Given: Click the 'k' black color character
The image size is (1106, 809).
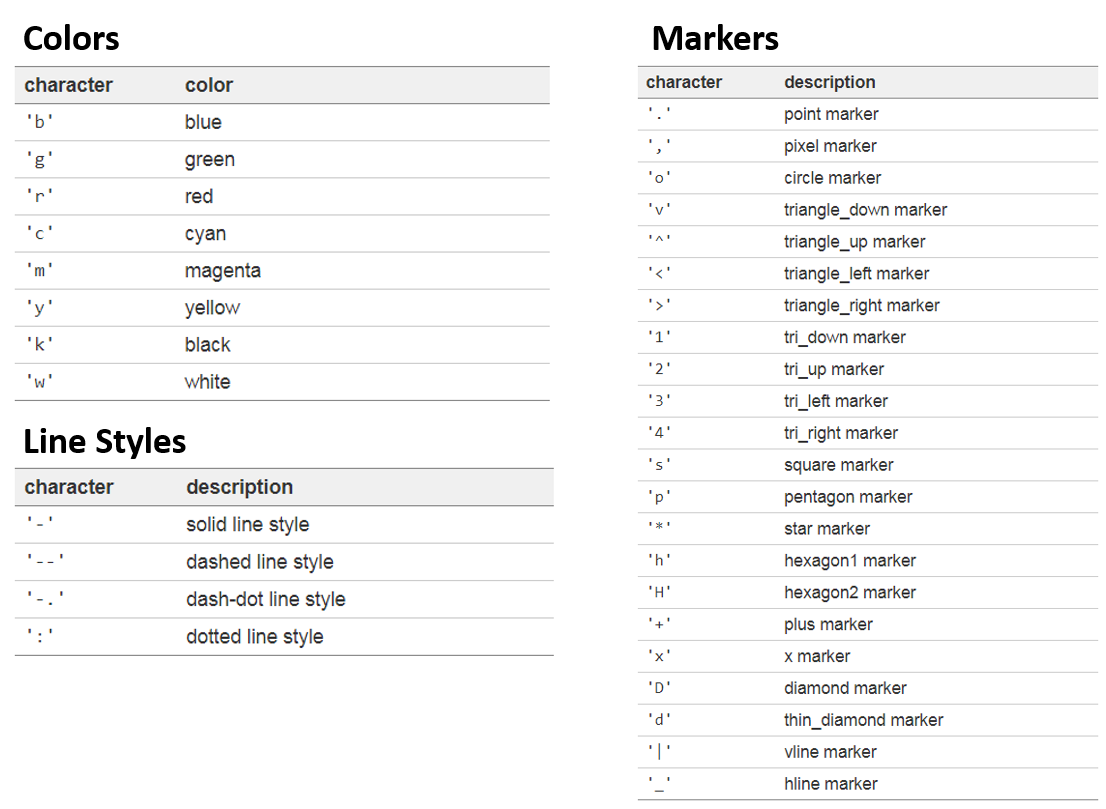Looking at the screenshot, I should click(x=40, y=345).
